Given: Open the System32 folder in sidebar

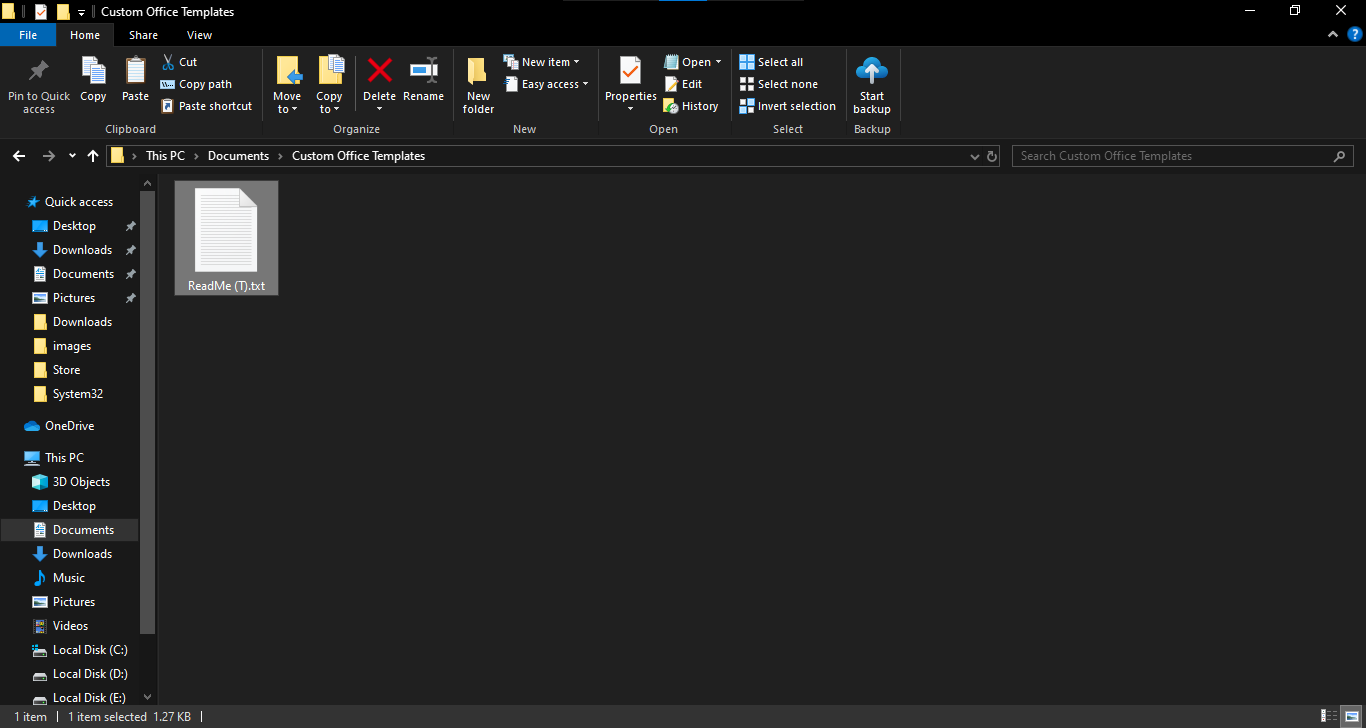Looking at the screenshot, I should (x=78, y=394).
